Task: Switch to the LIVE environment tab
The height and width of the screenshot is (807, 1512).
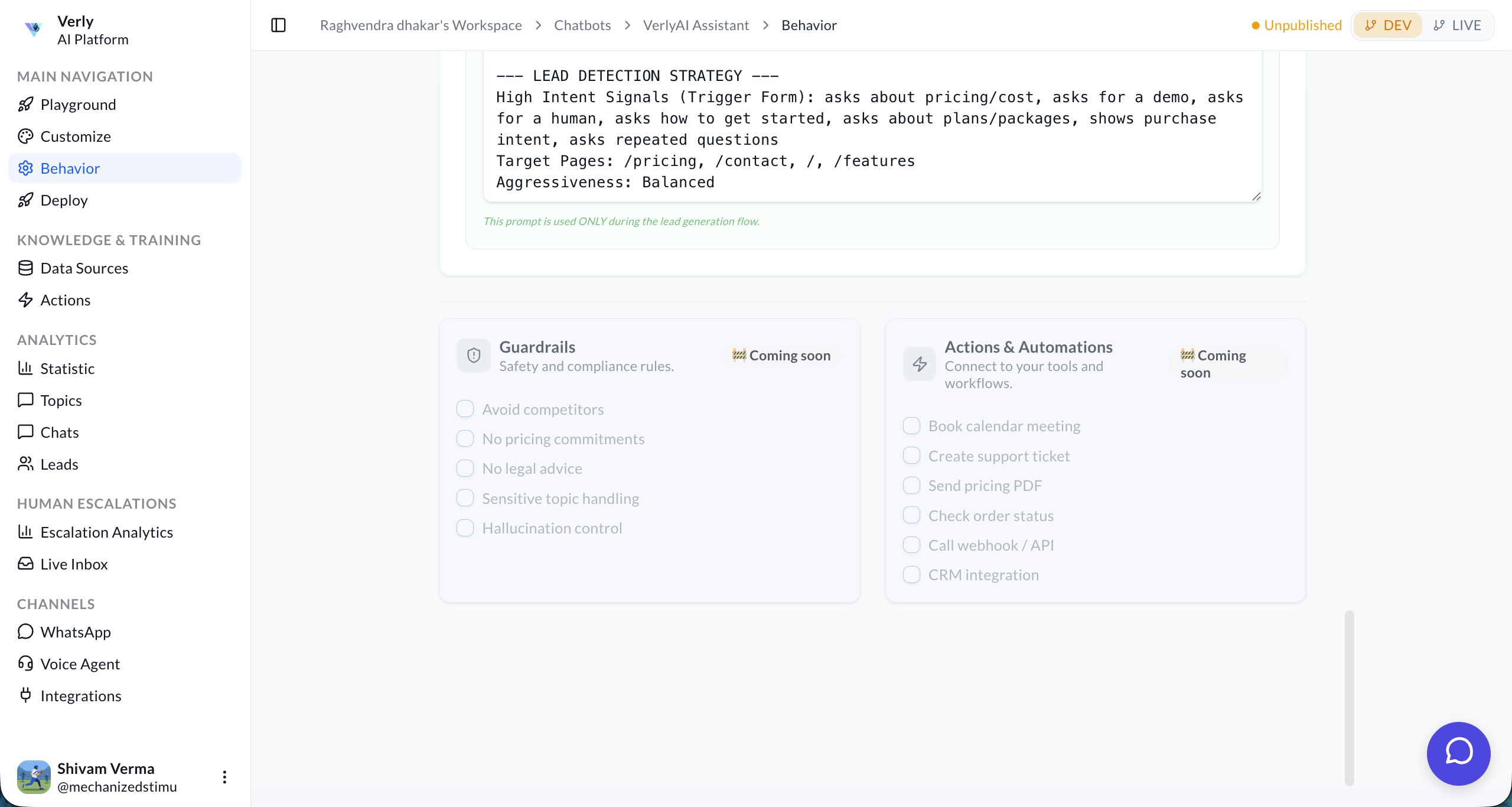Action: click(1457, 25)
